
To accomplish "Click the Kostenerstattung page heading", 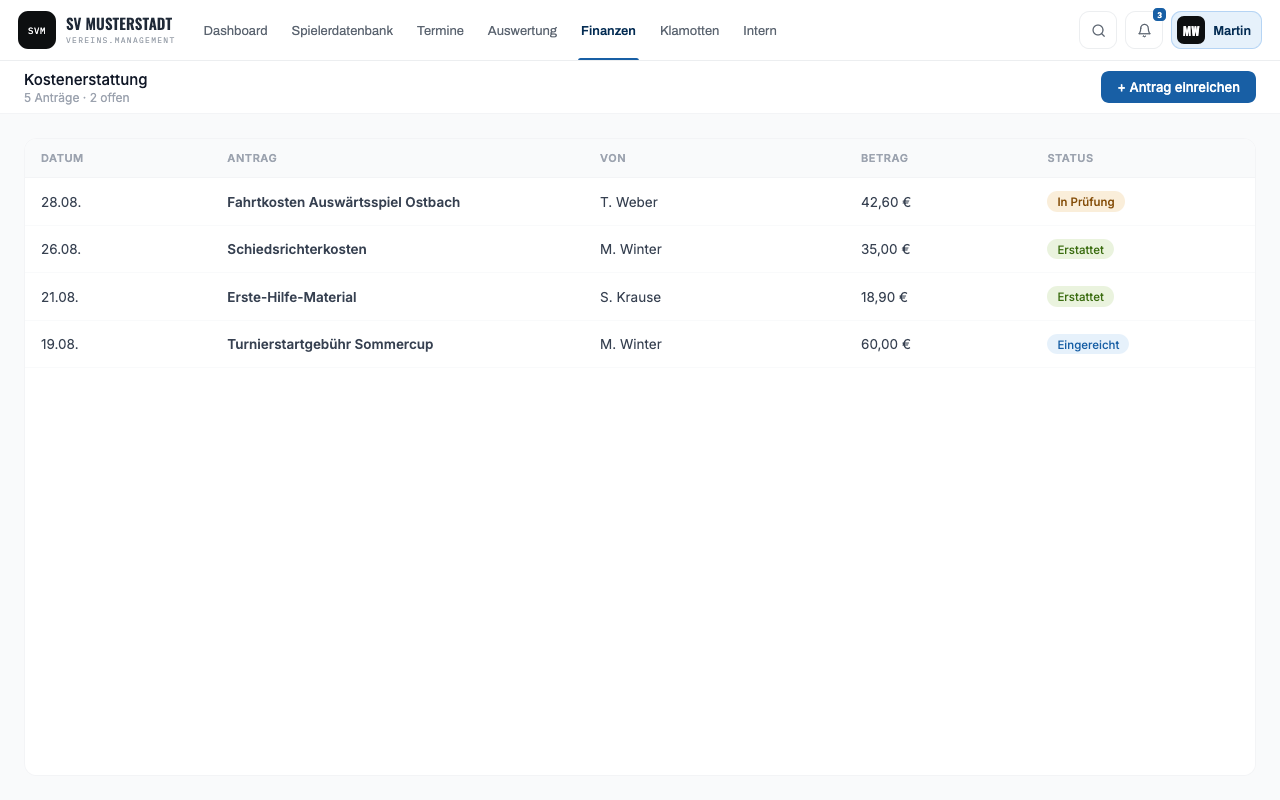I will (86, 79).
